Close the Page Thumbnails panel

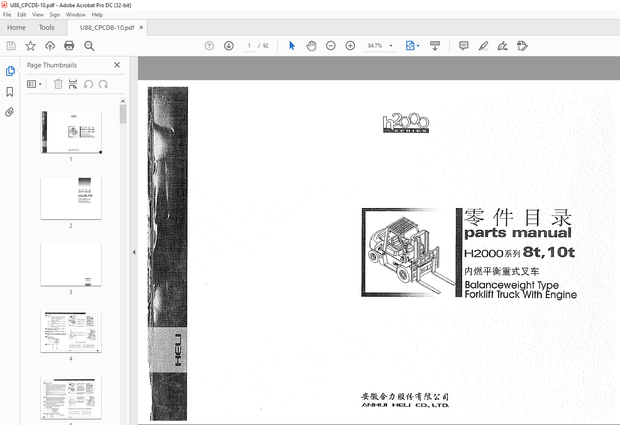click(117, 65)
